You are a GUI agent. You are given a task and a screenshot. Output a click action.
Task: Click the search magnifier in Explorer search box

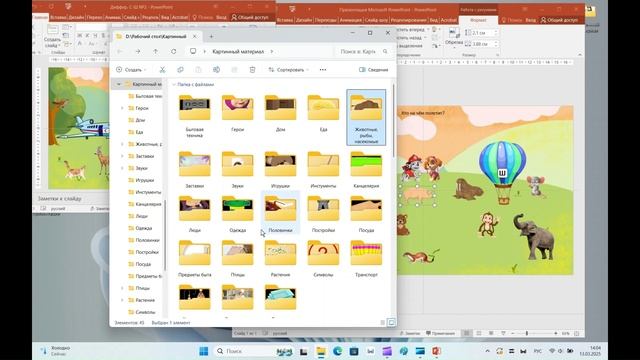pos(385,51)
